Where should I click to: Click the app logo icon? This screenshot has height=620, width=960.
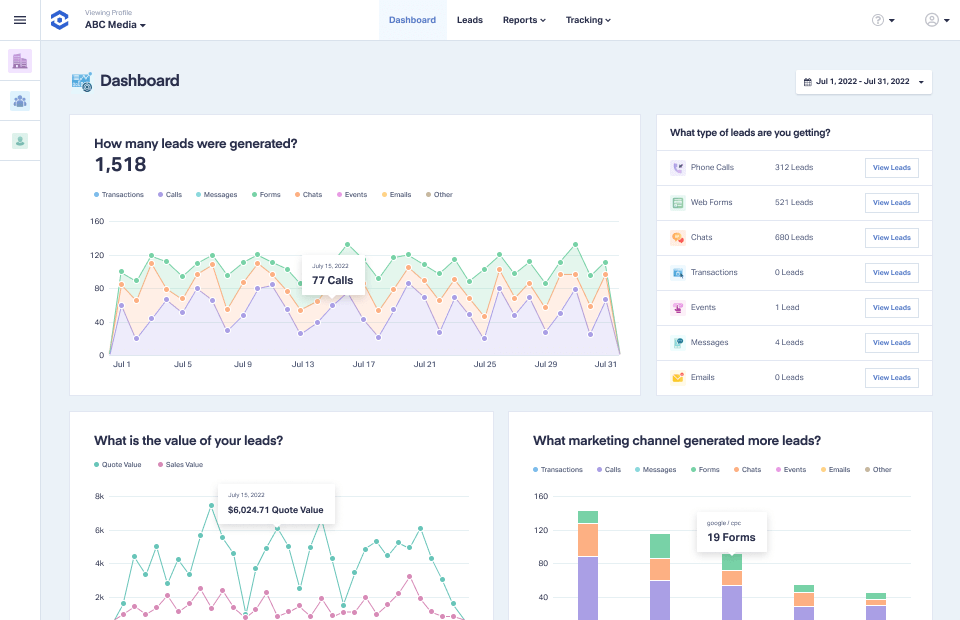pyautogui.click(x=59, y=20)
